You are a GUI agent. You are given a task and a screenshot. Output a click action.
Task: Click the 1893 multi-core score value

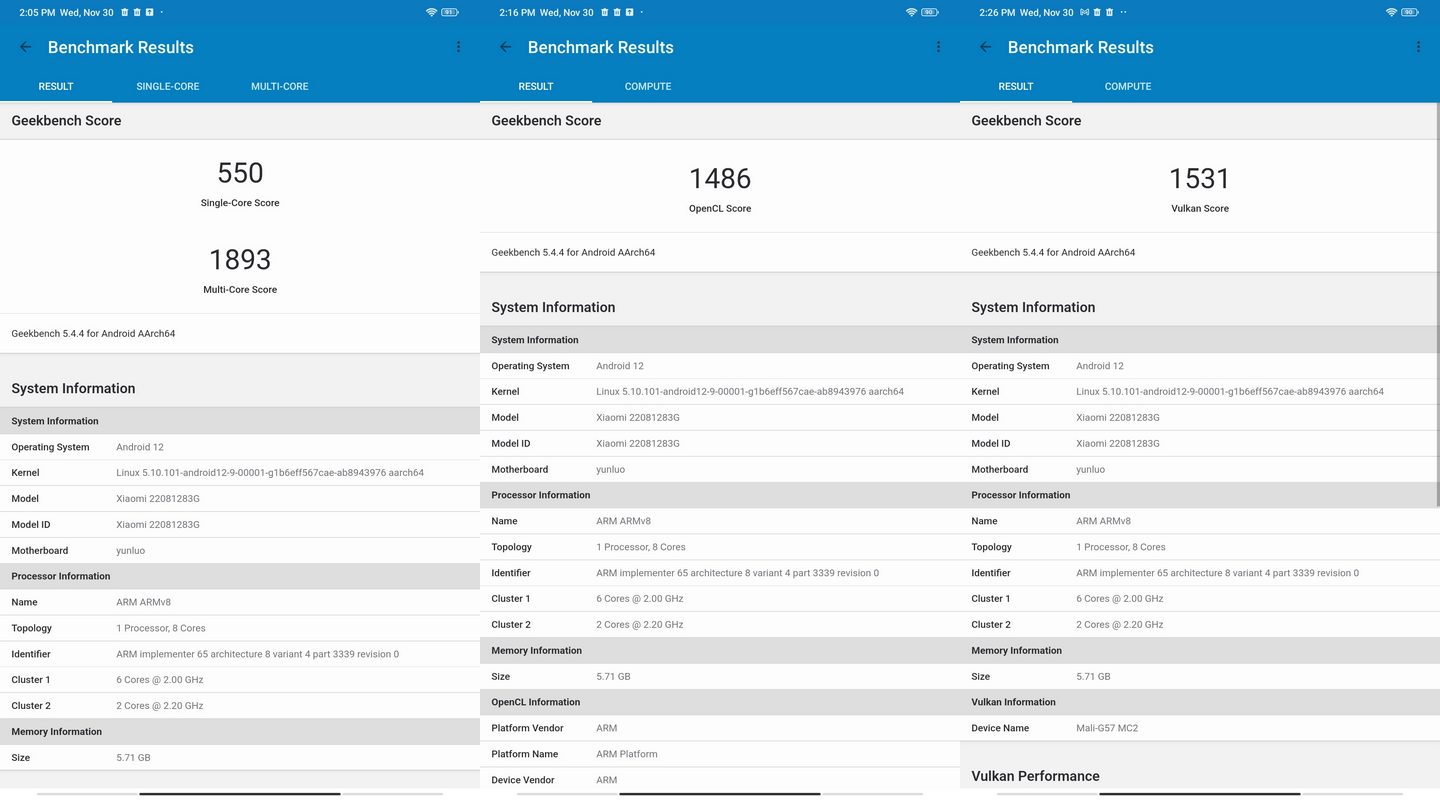pyautogui.click(x=240, y=260)
